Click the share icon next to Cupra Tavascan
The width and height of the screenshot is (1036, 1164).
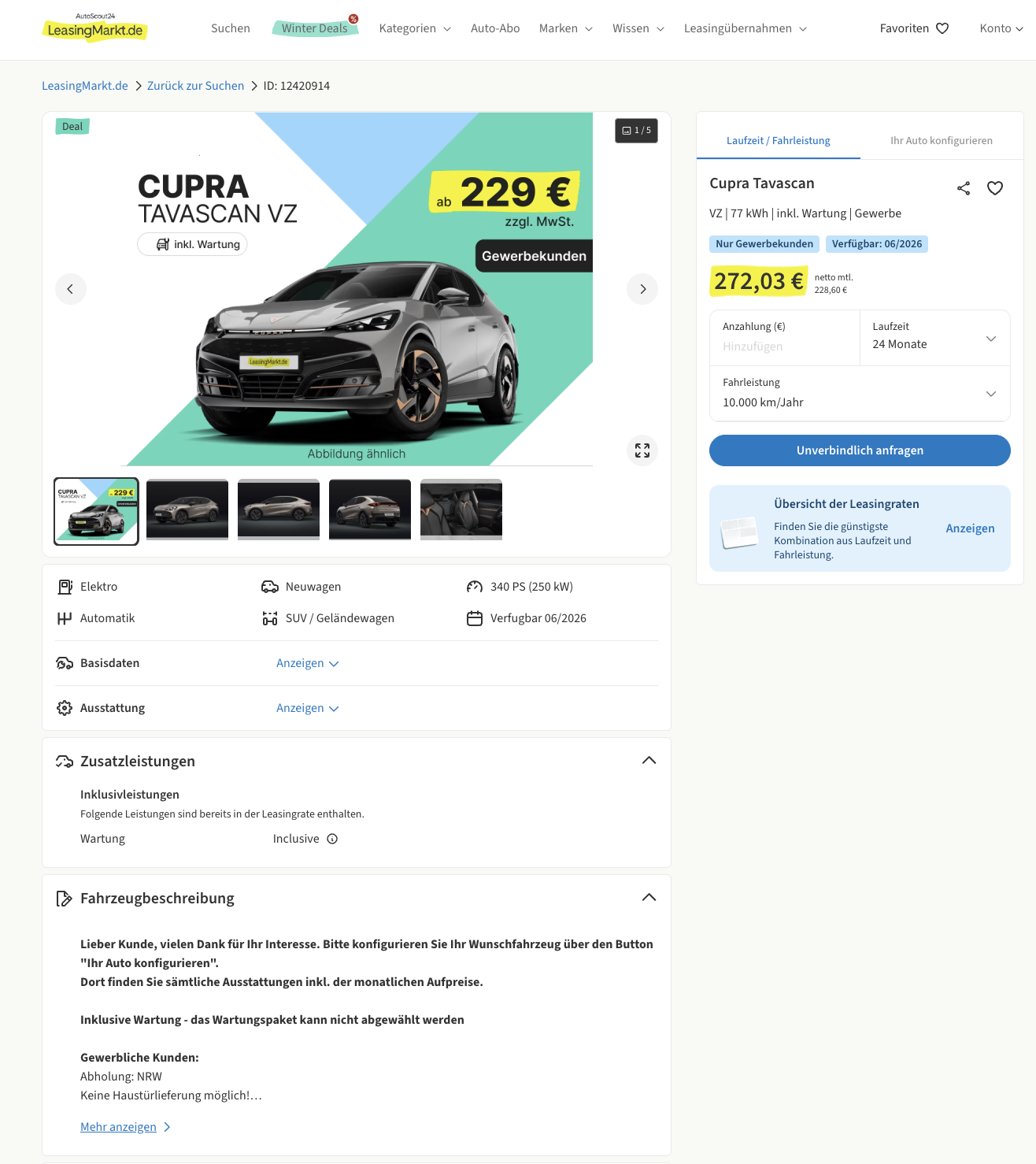(964, 188)
